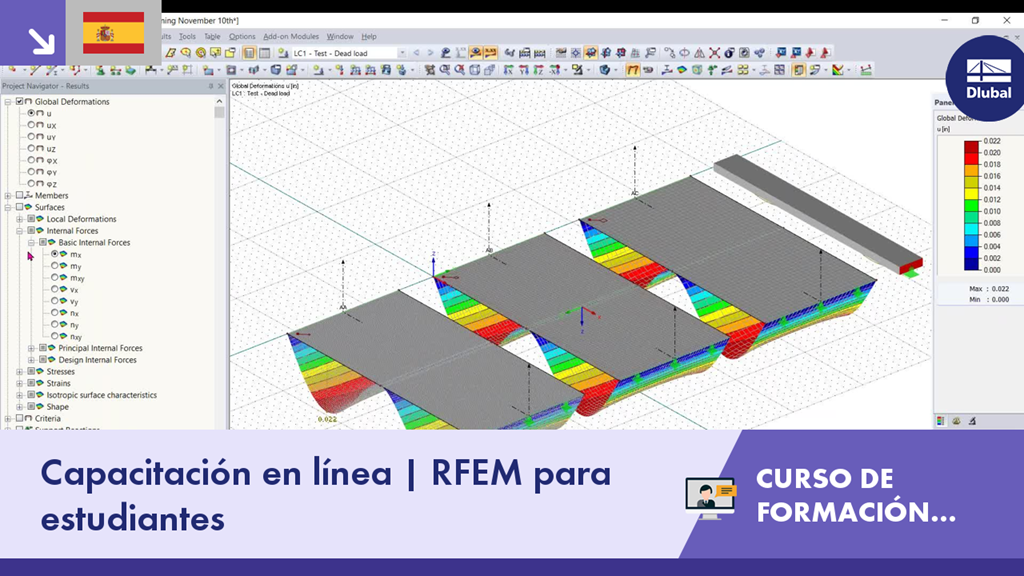This screenshot has height=576, width=1024.
Task: Expand the Members tree node
Action: [x=8, y=196]
